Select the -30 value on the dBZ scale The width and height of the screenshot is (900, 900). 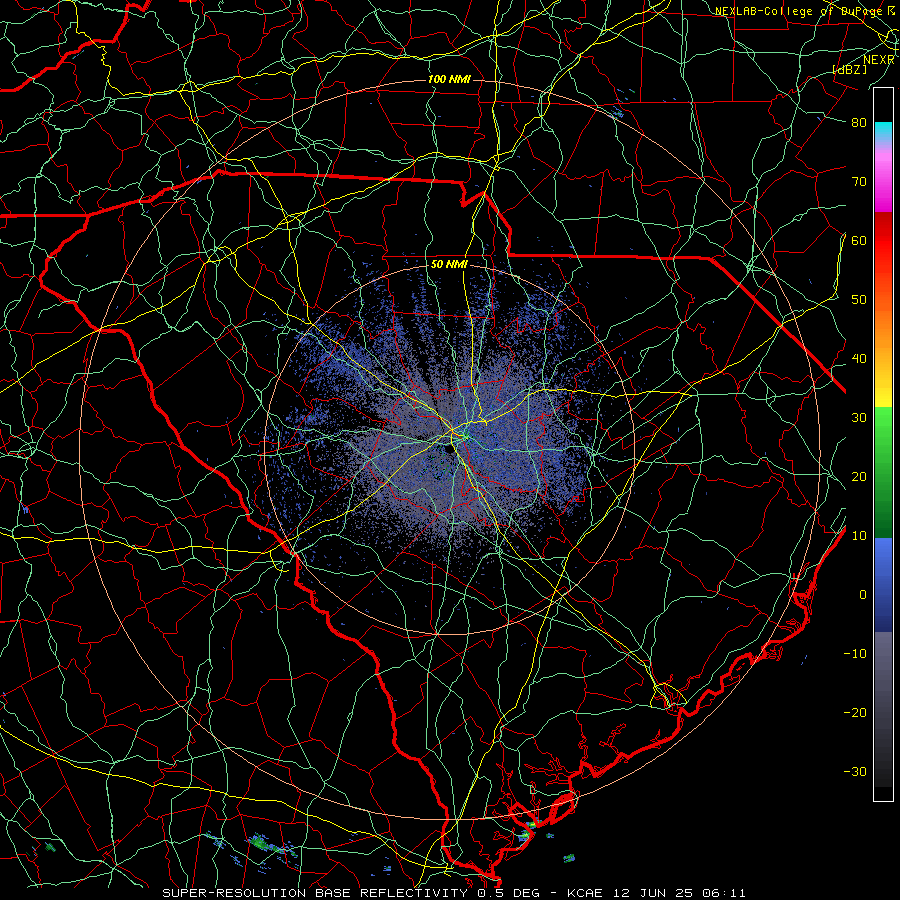coord(855,772)
